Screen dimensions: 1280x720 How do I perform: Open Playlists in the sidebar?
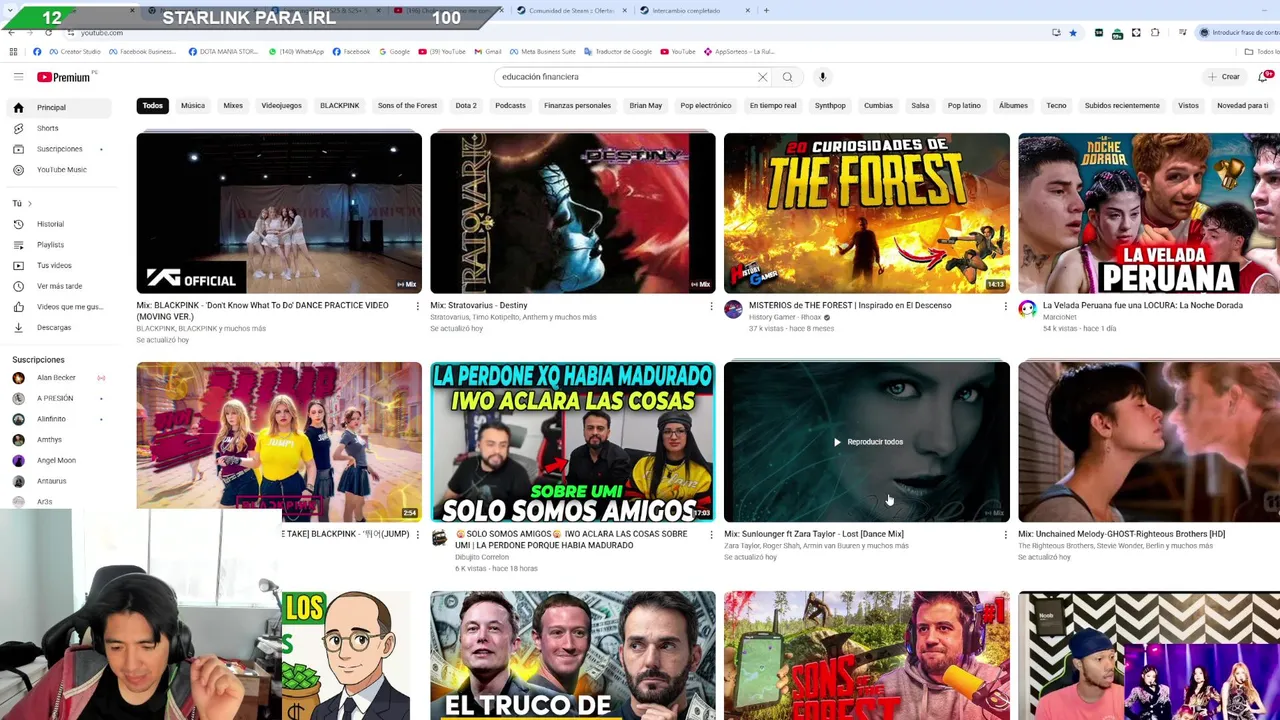(59, 245)
